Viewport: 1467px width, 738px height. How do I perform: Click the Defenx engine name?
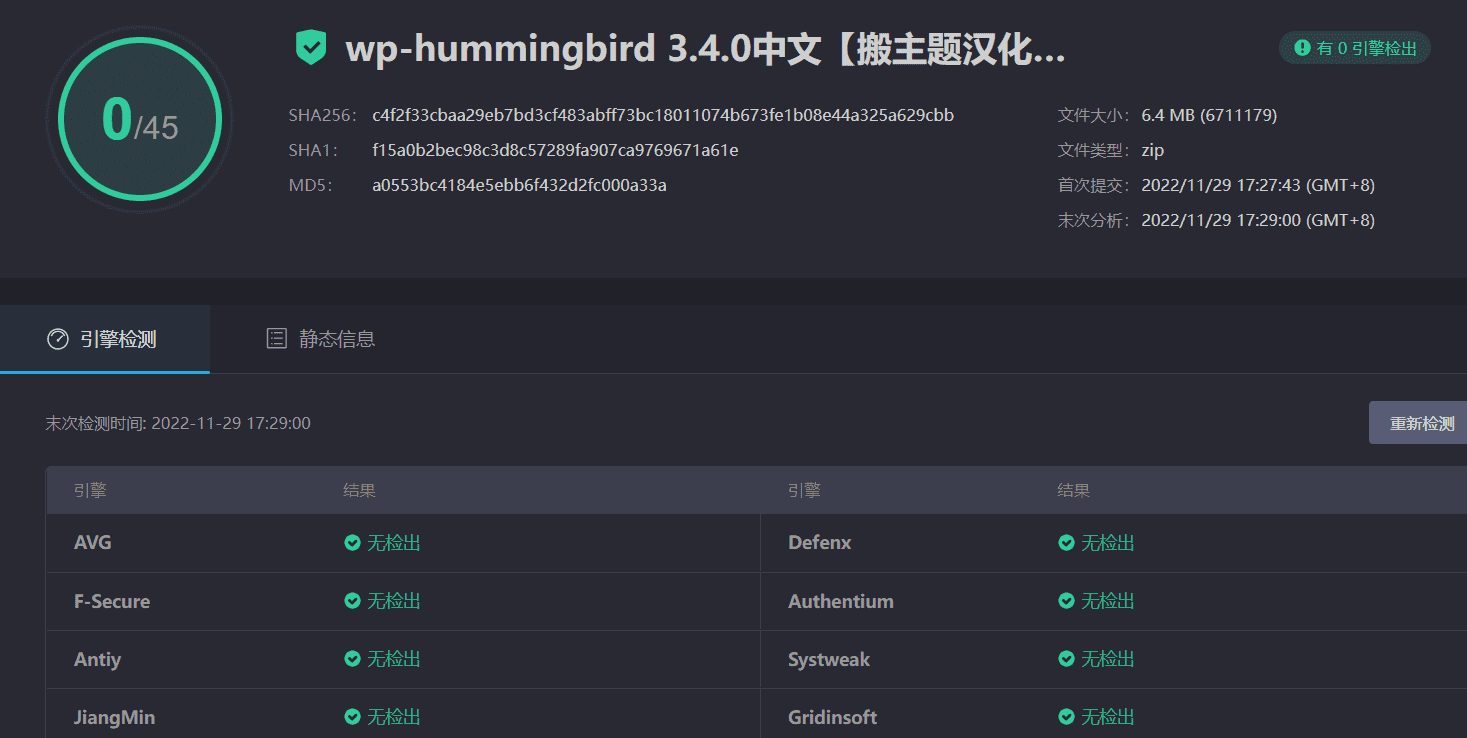click(820, 543)
